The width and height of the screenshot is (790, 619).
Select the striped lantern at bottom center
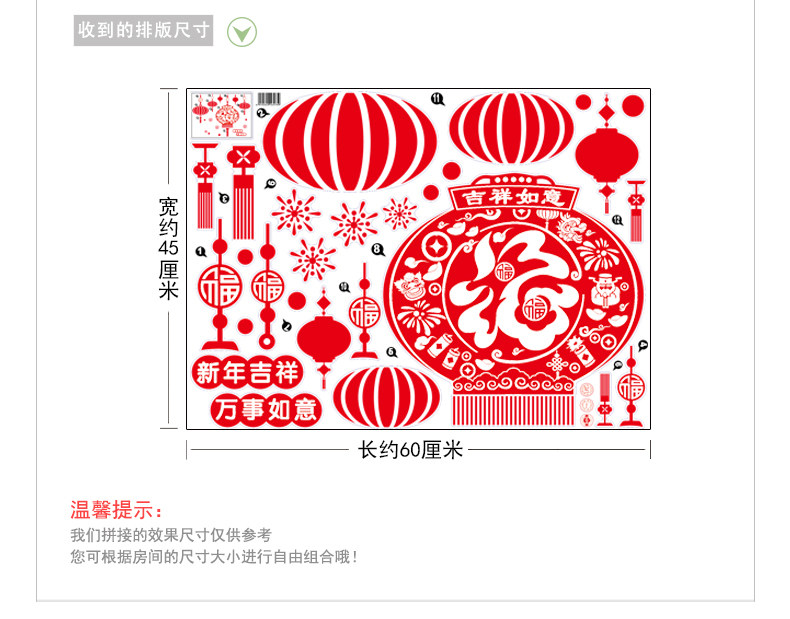coord(386,396)
